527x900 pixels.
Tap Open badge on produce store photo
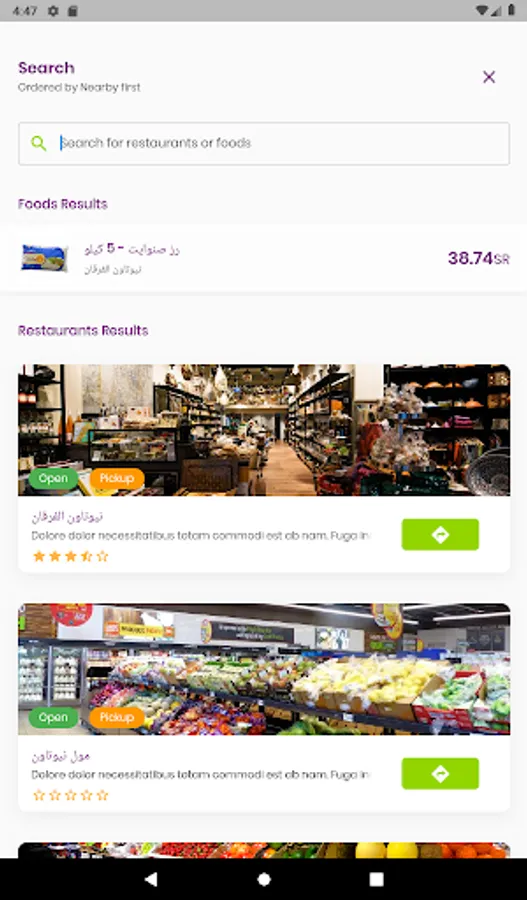click(x=53, y=717)
